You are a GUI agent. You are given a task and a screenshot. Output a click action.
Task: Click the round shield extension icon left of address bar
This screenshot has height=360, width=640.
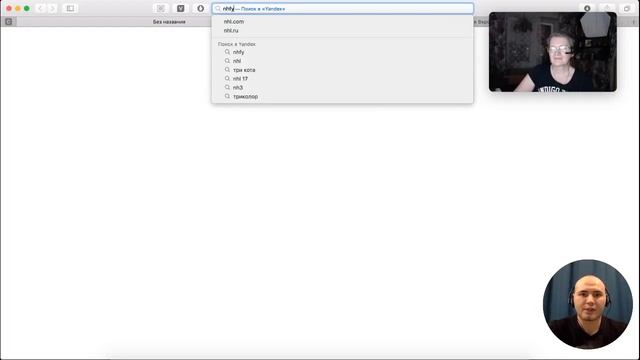coord(200,8)
